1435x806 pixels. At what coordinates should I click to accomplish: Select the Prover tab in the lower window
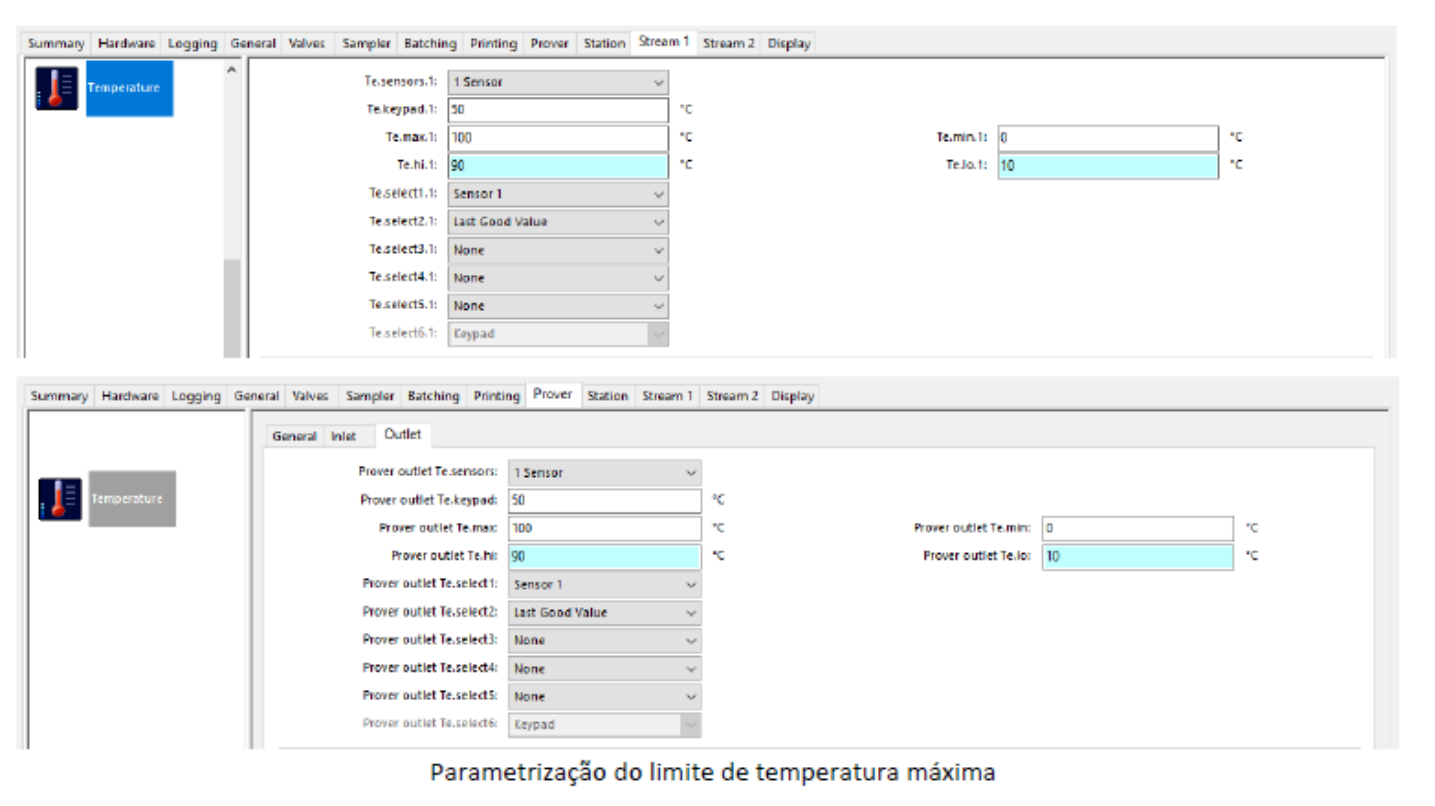coord(553,394)
